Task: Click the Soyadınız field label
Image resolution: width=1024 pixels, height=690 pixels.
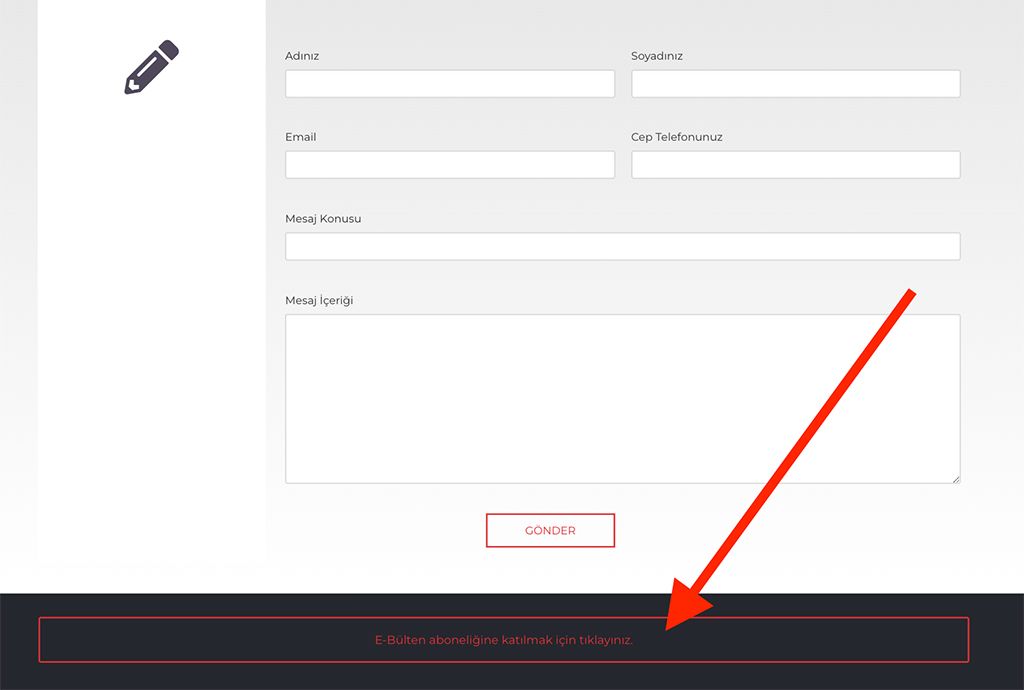Action: [x=656, y=56]
